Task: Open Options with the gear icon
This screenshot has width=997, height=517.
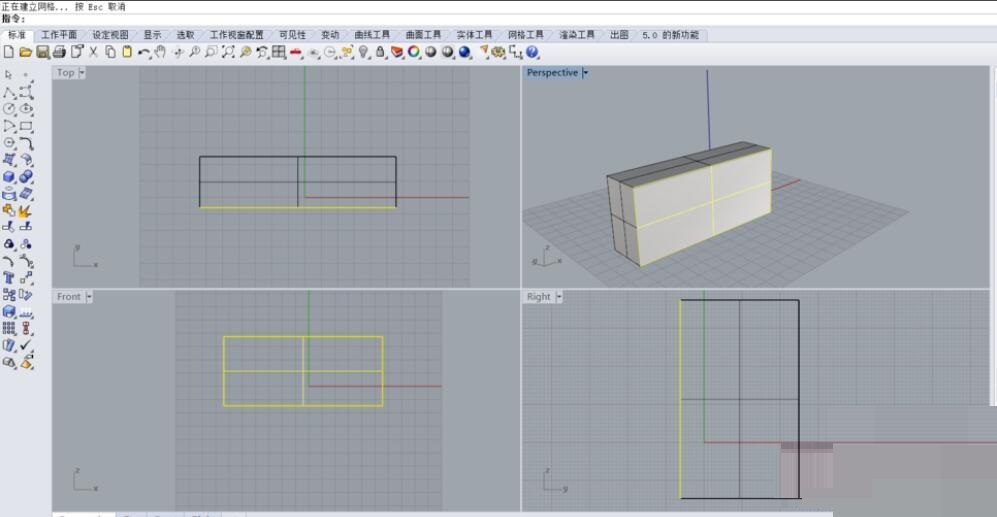Action: [x=498, y=52]
